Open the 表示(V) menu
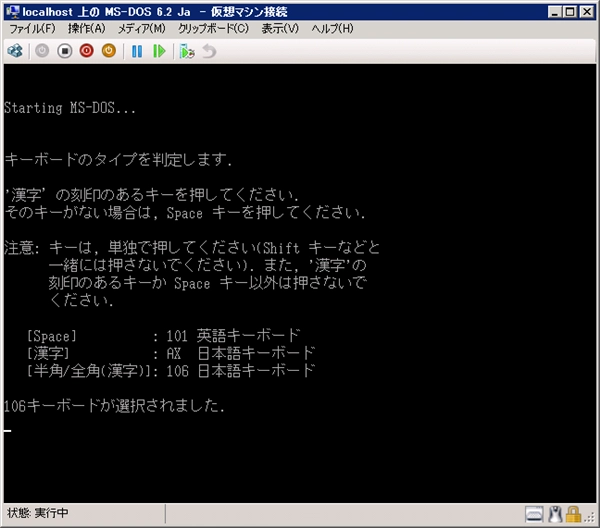Viewport: 600px width, 528px height. click(280, 28)
